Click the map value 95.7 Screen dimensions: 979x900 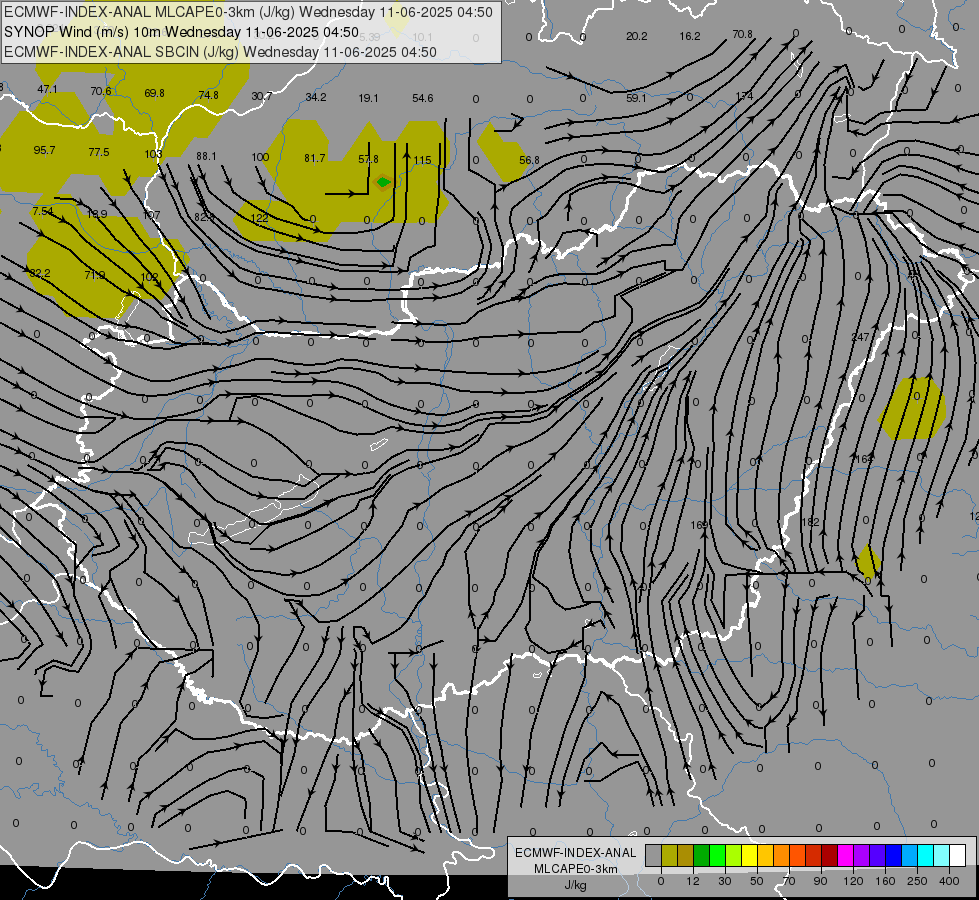tap(44, 151)
